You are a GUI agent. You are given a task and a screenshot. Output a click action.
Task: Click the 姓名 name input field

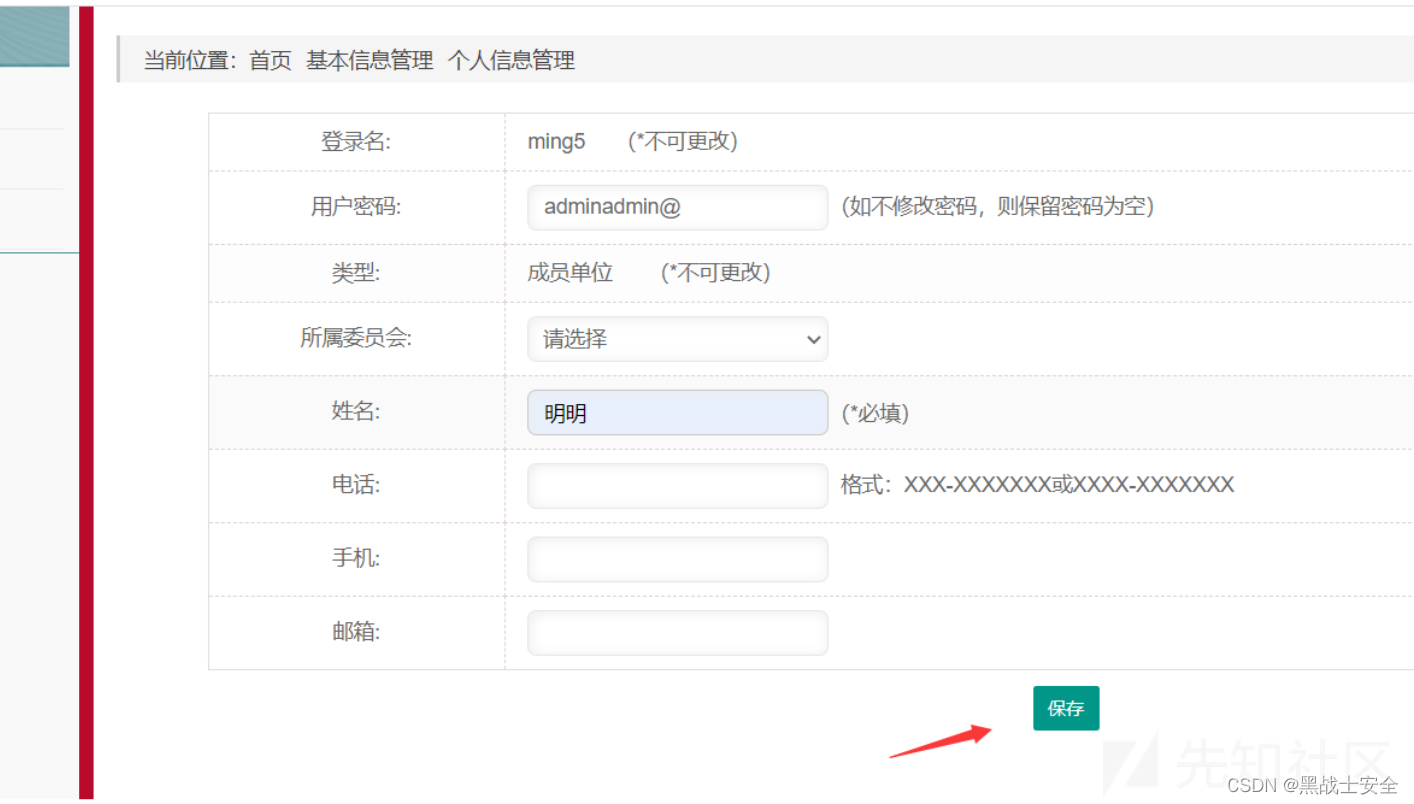pyautogui.click(x=678, y=413)
